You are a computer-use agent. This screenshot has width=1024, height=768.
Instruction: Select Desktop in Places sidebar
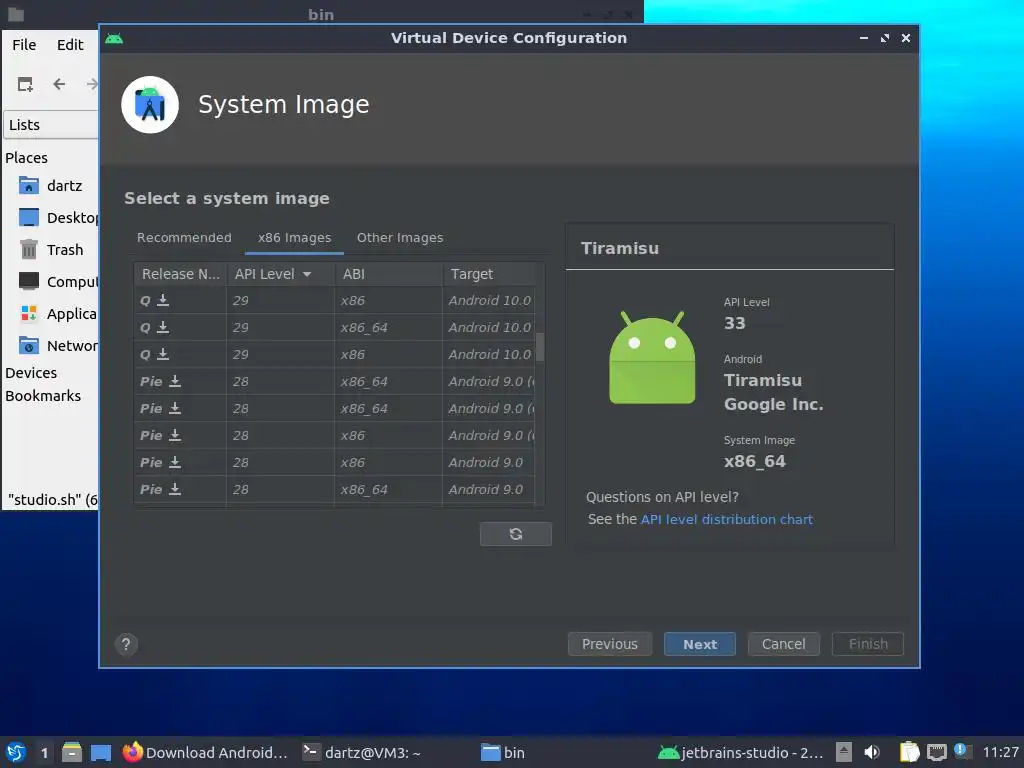coord(58,217)
